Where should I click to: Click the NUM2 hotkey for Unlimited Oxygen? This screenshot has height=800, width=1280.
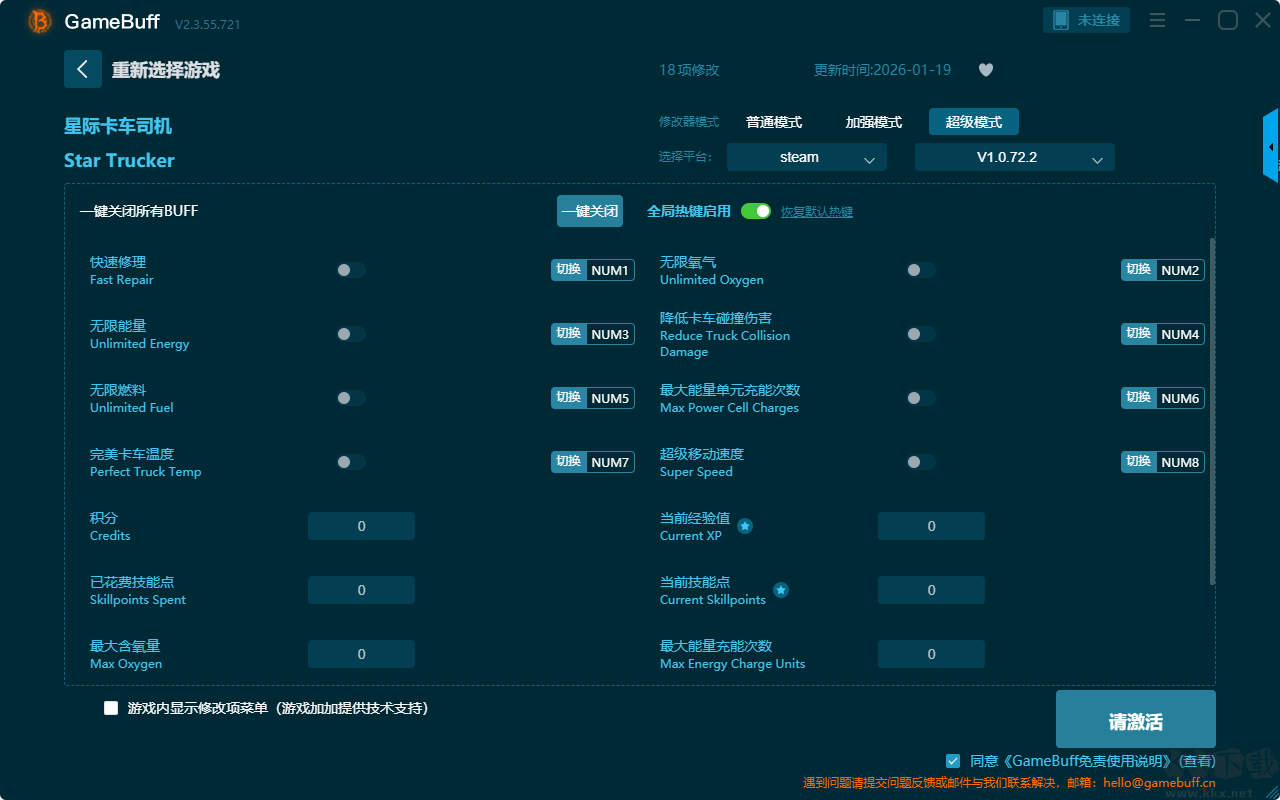coord(1180,270)
